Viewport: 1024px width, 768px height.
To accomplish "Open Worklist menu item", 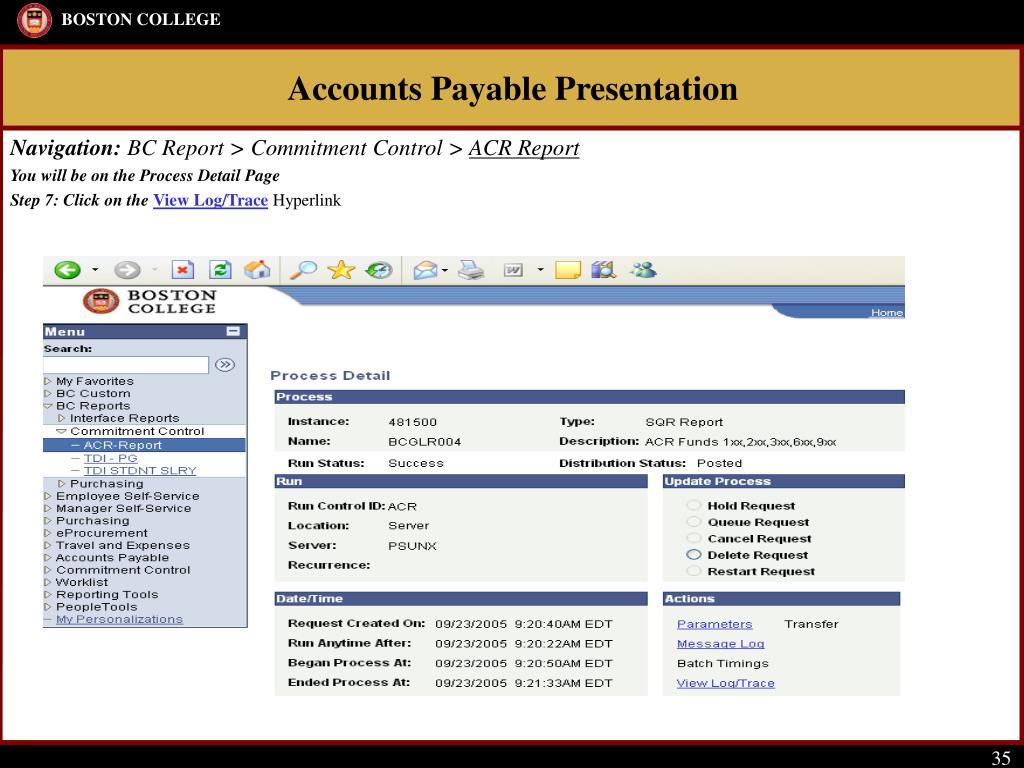I will tap(82, 582).
